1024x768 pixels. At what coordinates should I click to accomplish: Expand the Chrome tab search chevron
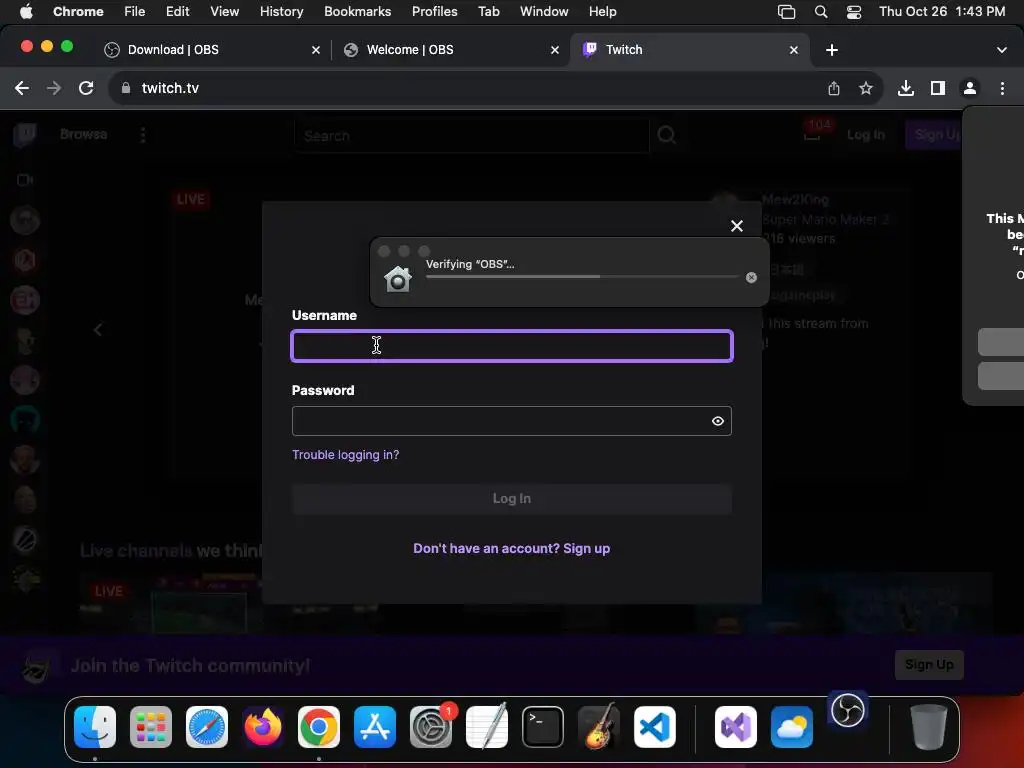click(1002, 50)
